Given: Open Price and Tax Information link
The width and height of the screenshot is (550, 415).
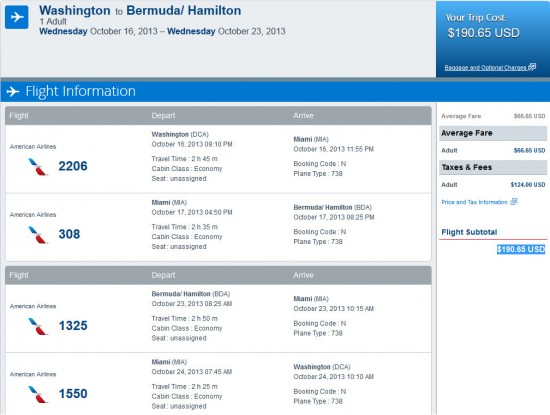Looking at the screenshot, I should tap(474, 202).
